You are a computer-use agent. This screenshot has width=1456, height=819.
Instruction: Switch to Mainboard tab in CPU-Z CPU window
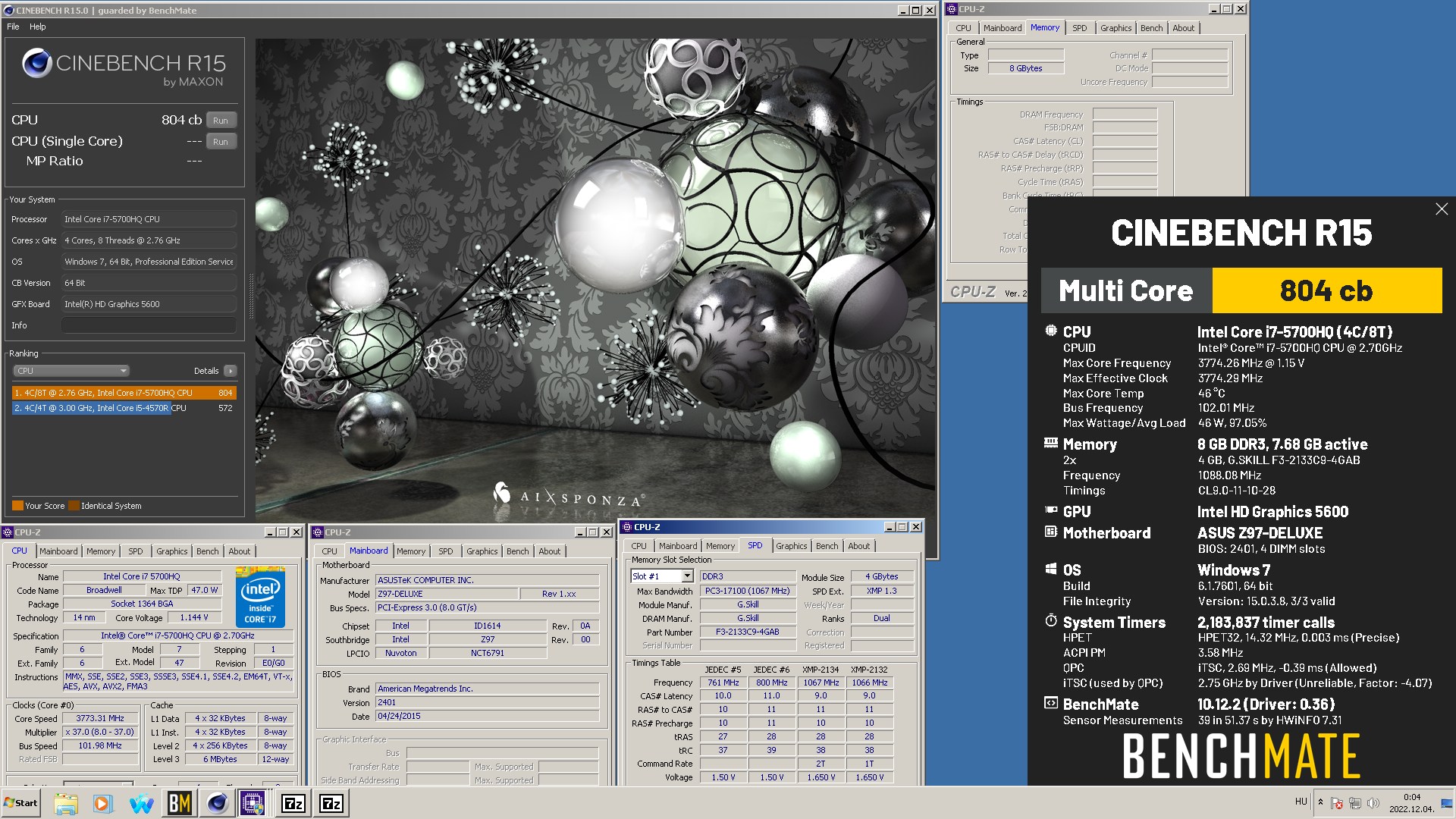58,551
